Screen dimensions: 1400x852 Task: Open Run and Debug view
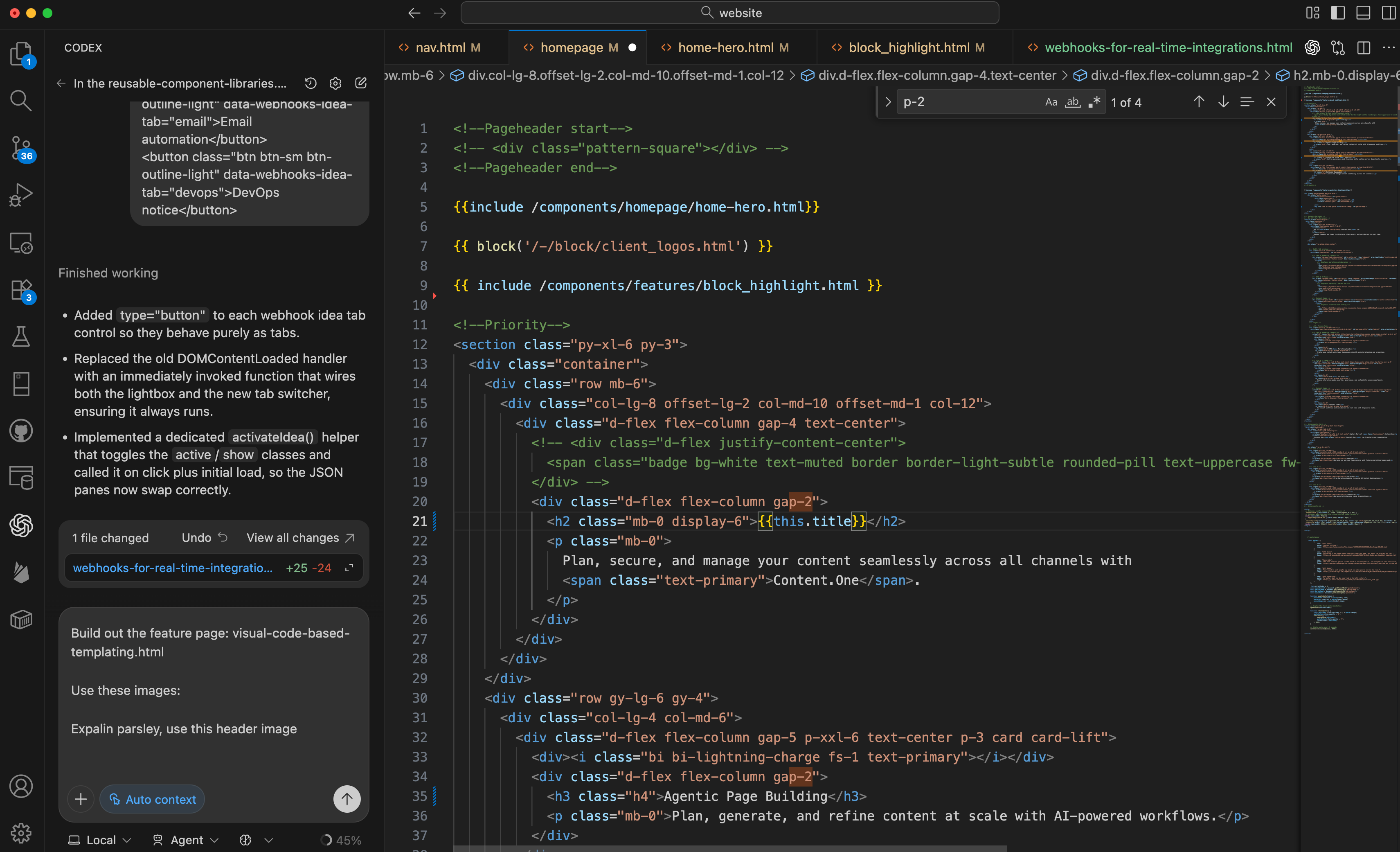tap(21, 195)
